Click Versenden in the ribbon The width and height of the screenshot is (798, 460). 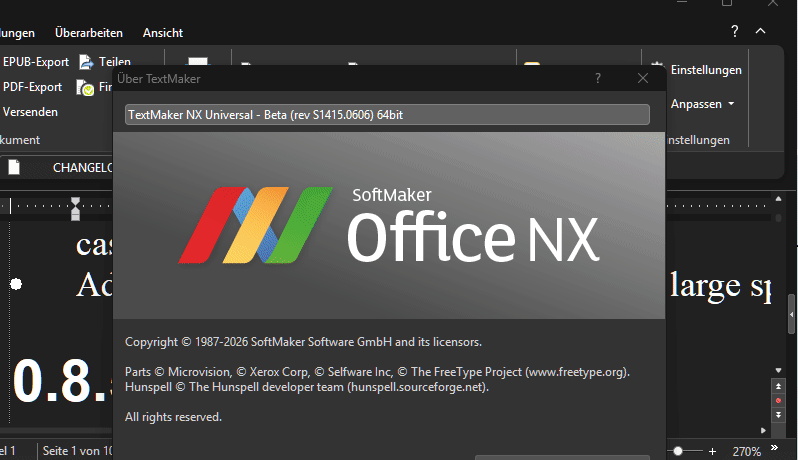pos(30,112)
